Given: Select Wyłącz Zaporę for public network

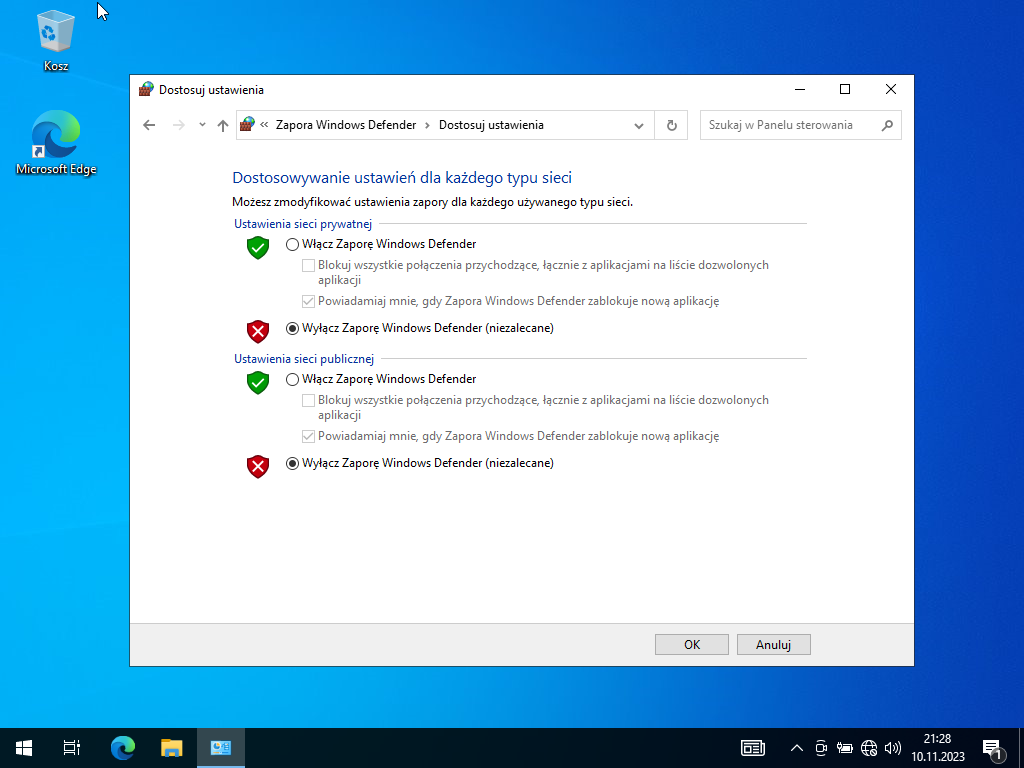Looking at the screenshot, I should (293, 464).
